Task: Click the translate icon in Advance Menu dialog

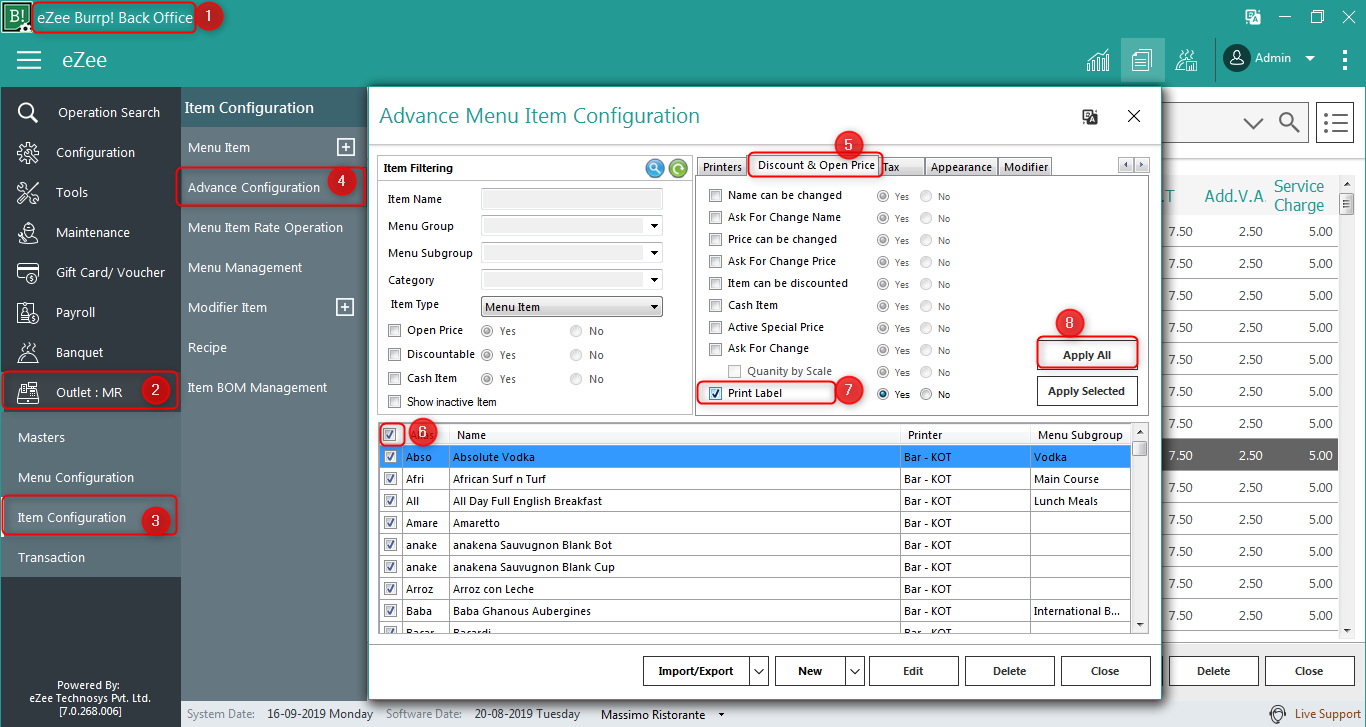Action: 1090,117
